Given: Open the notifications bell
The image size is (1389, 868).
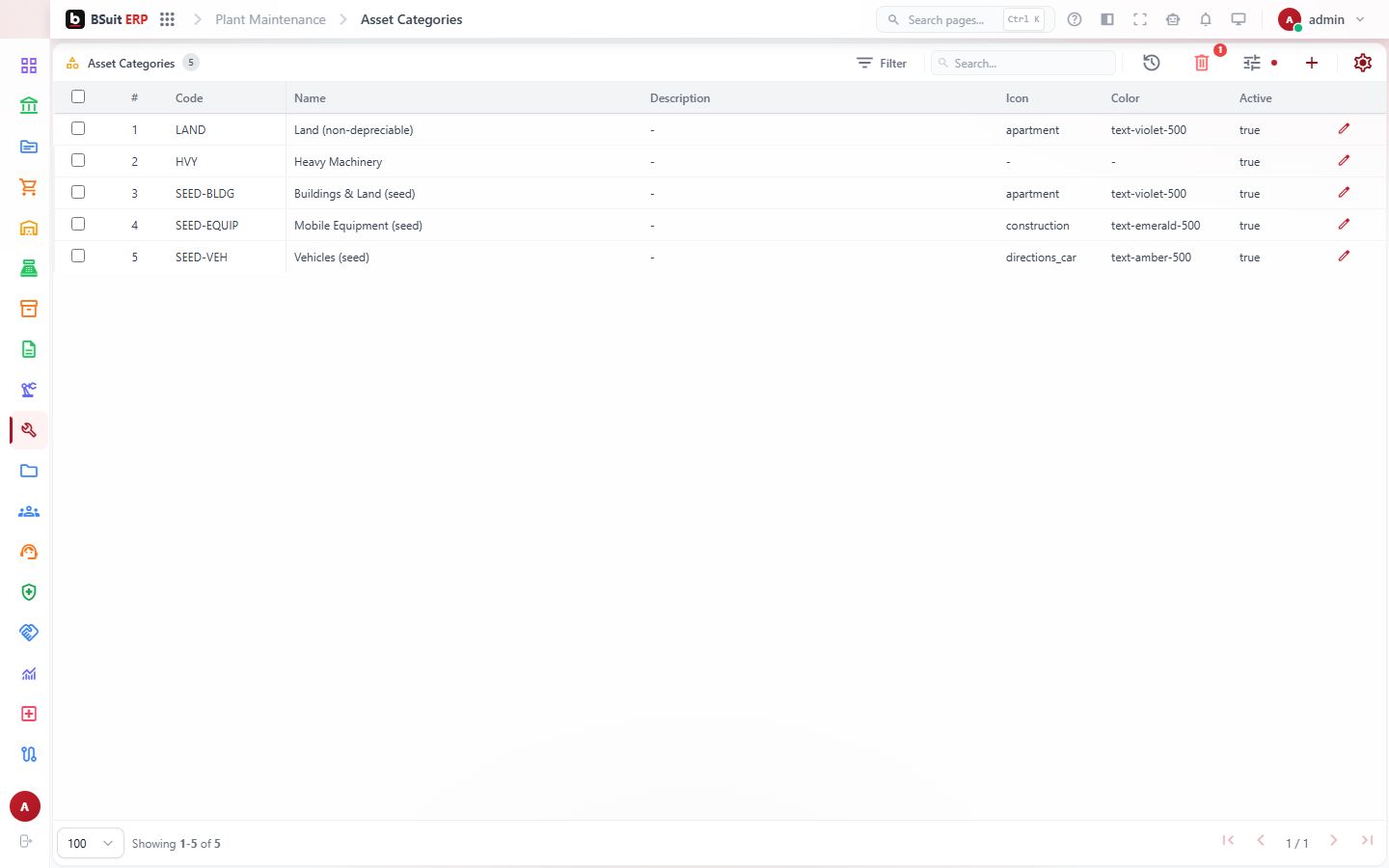Looking at the screenshot, I should pos(1206,19).
